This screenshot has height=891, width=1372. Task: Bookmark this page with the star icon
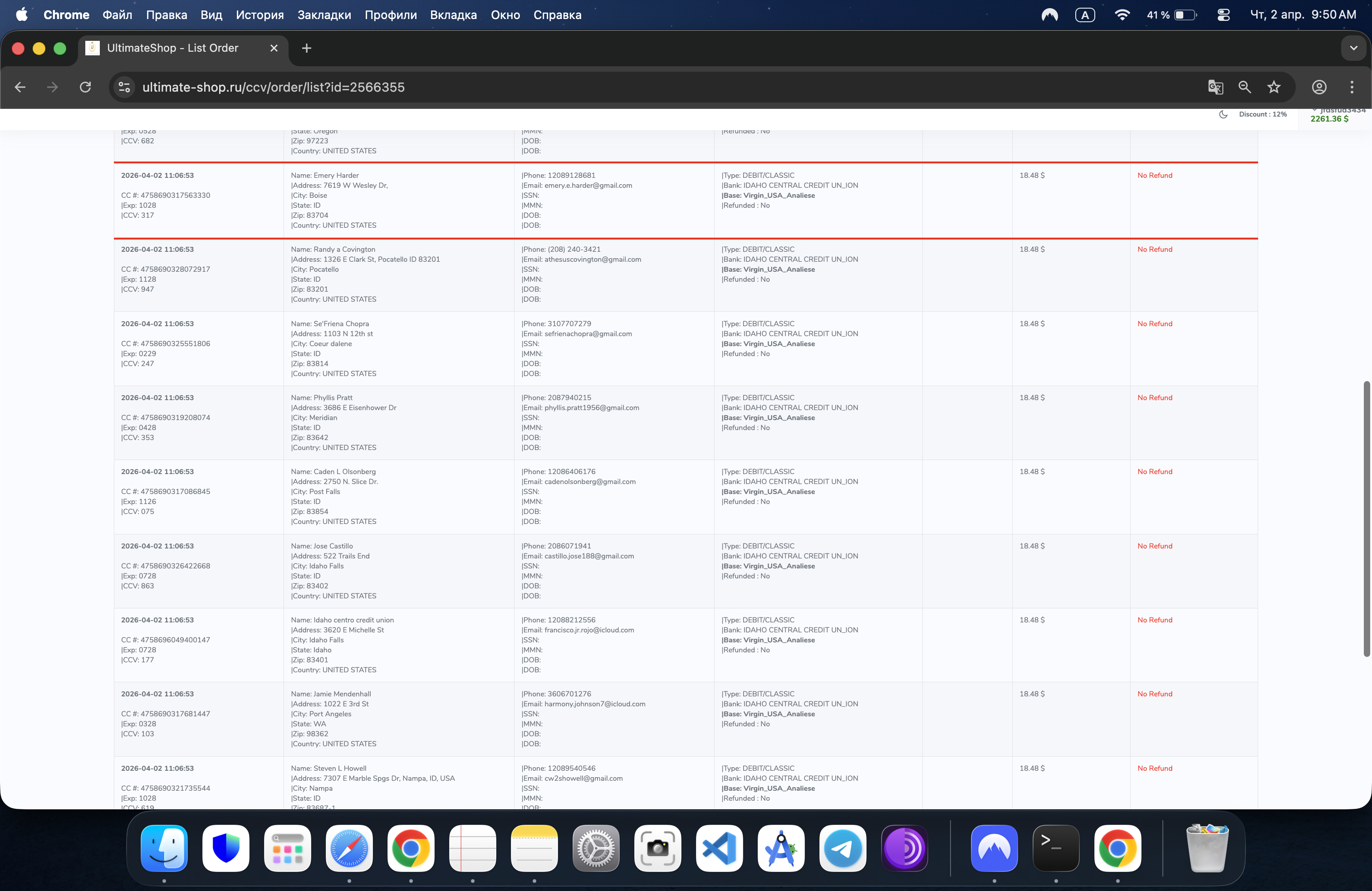tap(1274, 87)
